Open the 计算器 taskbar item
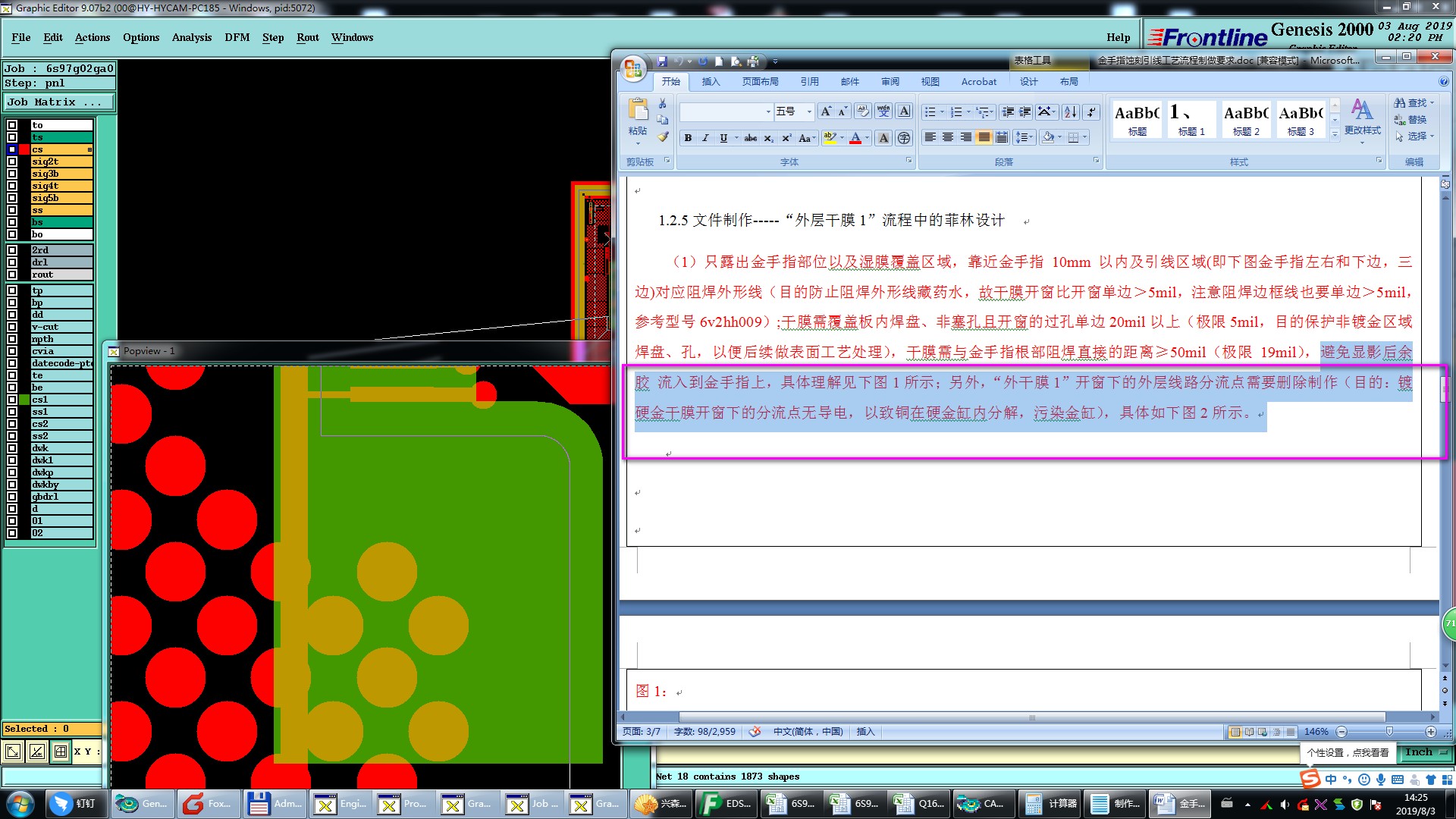The width and height of the screenshot is (1456, 819). point(1050,804)
